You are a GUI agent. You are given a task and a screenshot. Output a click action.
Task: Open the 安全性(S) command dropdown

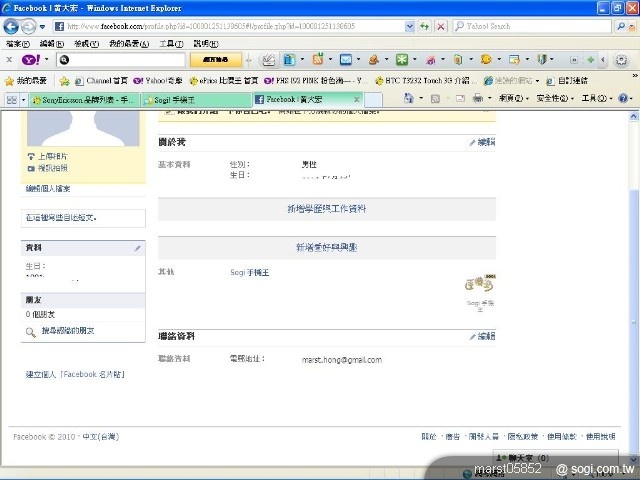[555, 98]
